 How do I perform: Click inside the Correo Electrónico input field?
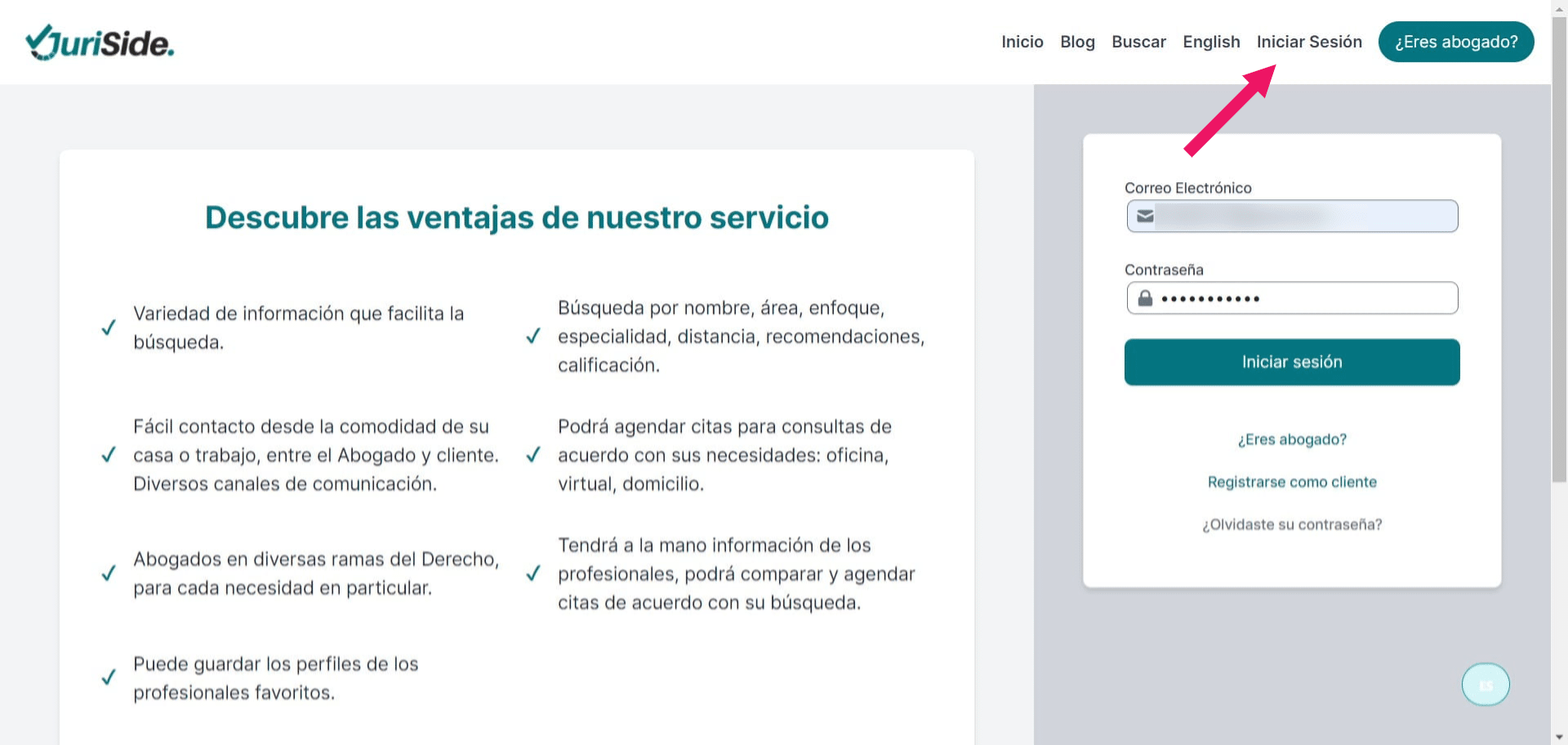[x=1291, y=216]
